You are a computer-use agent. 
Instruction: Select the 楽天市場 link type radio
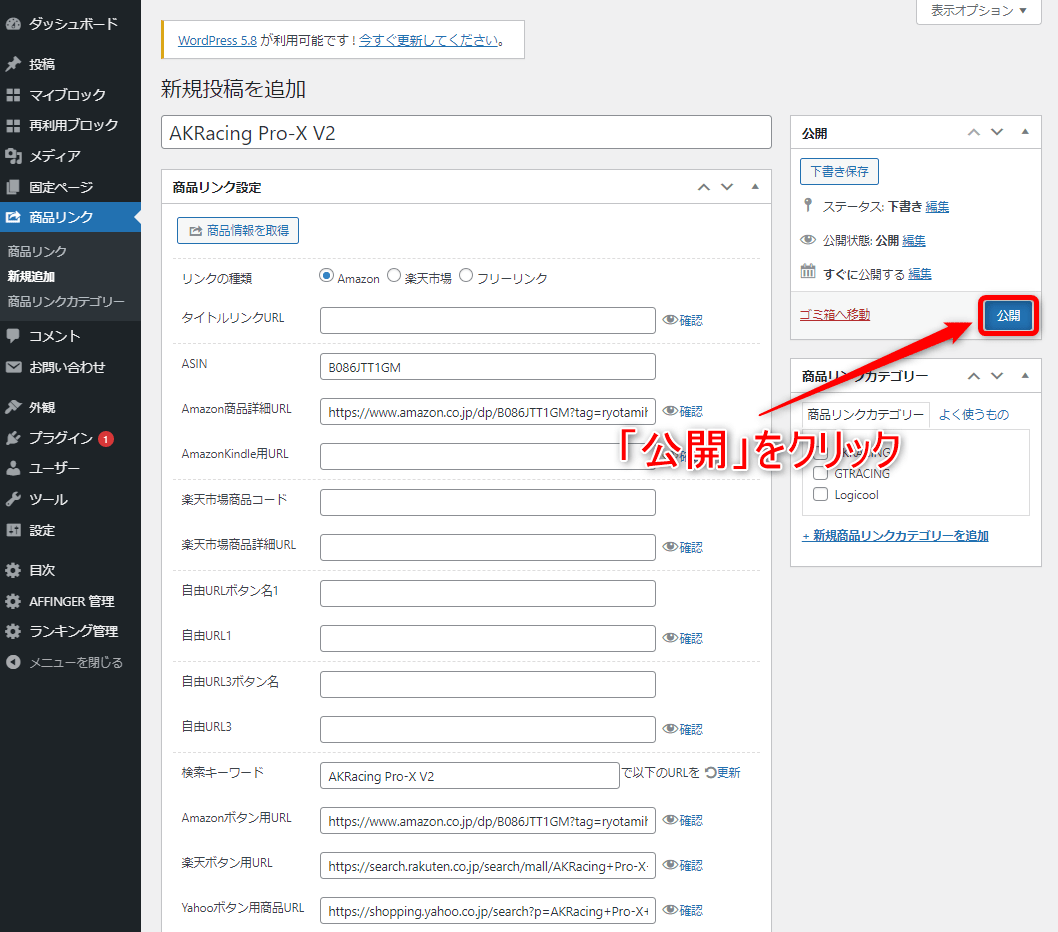pyautogui.click(x=394, y=276)
